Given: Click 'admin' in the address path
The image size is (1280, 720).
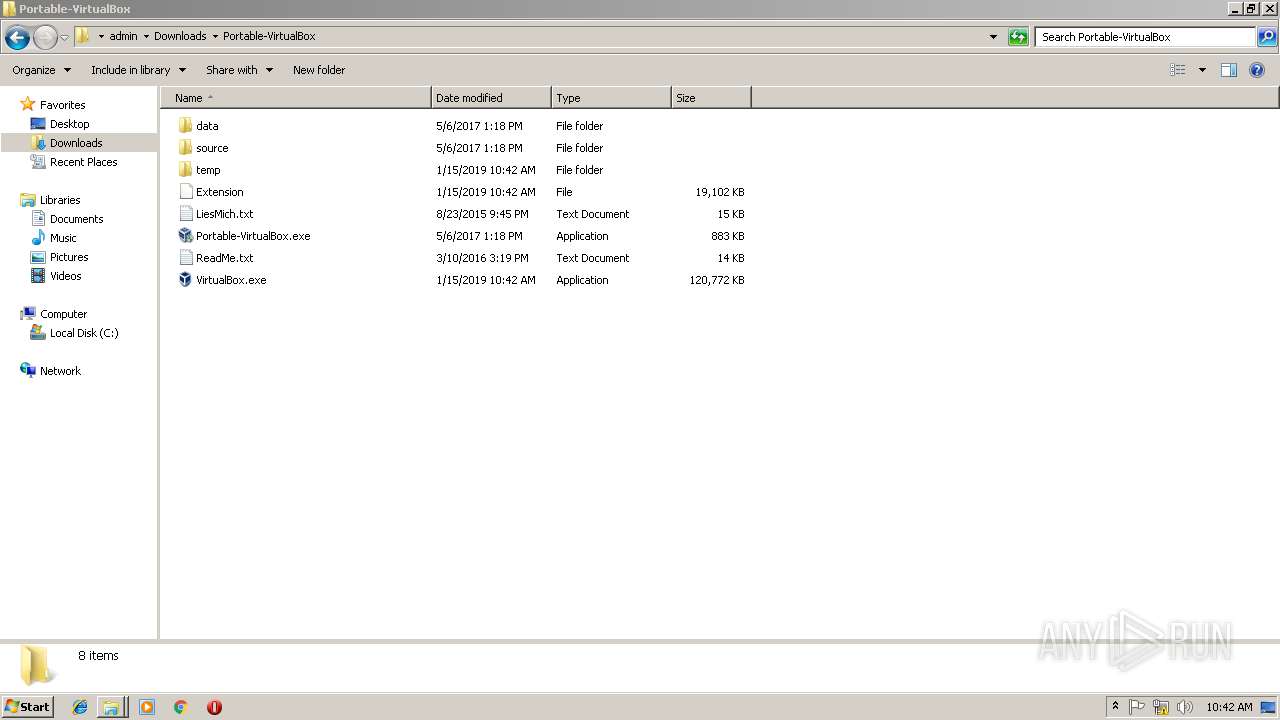Looking at the screenshot, I should (x=124, y=36).
